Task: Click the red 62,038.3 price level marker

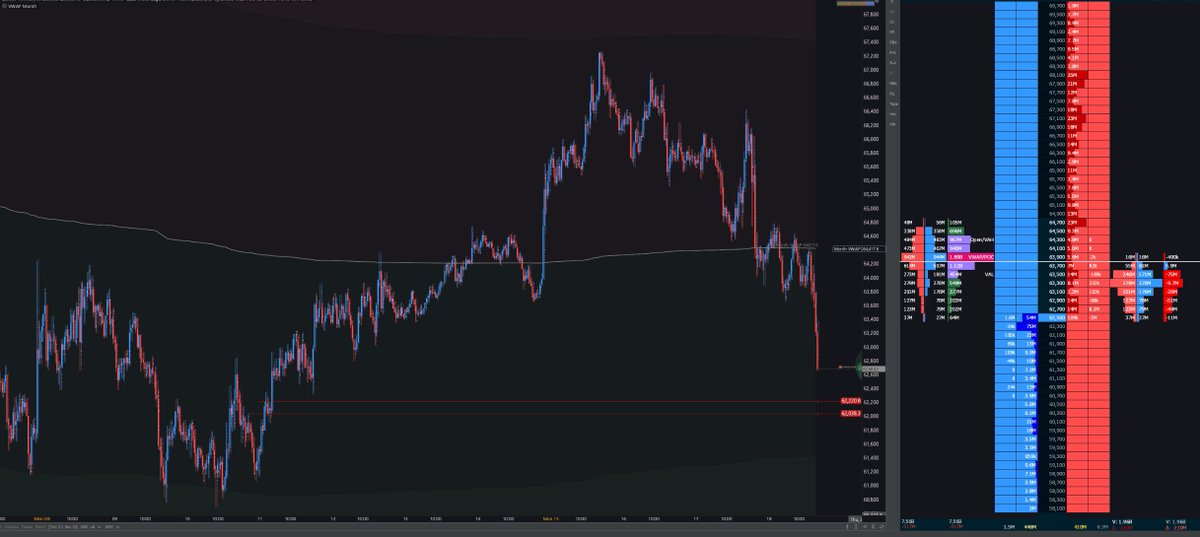Action: [x=851, y=413]
